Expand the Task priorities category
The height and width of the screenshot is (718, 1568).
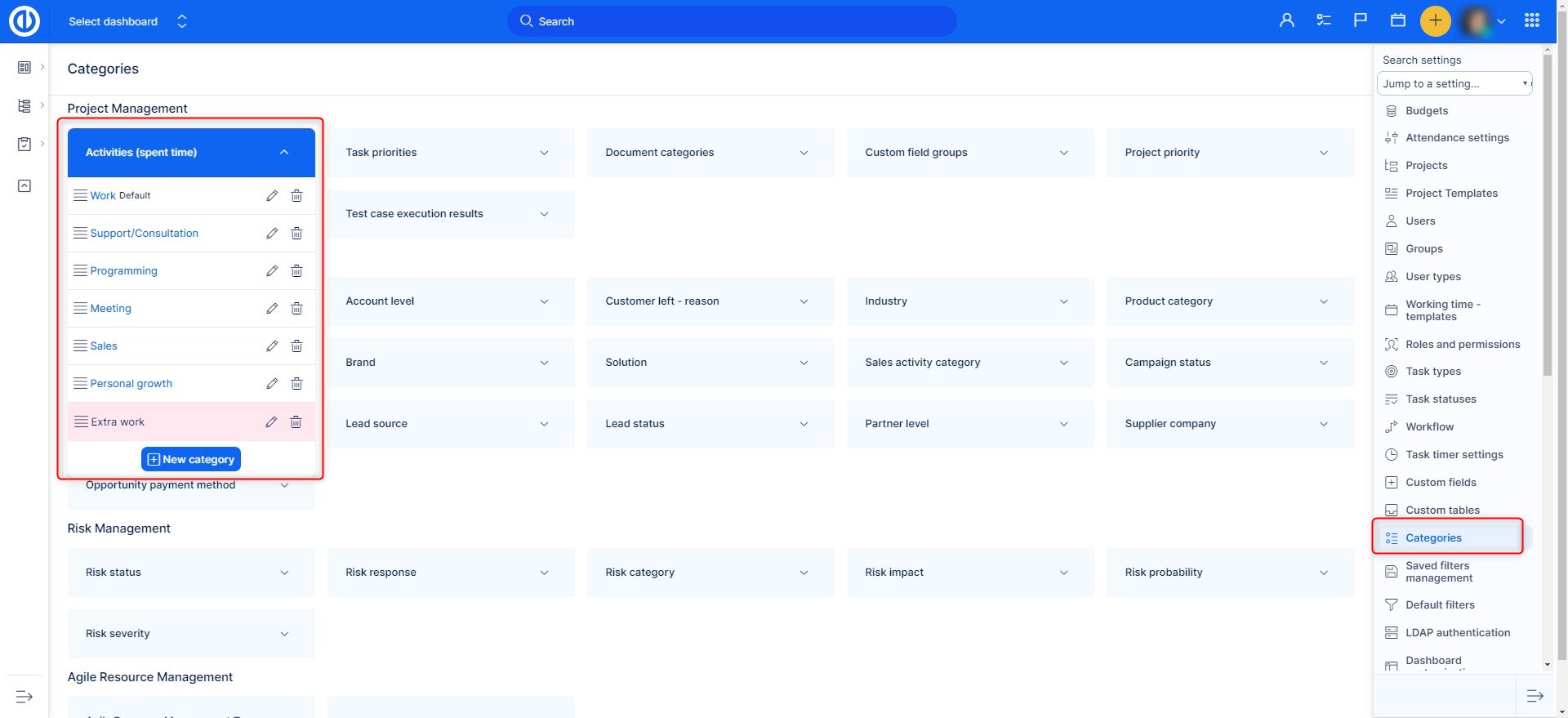[x=544, y=153]
